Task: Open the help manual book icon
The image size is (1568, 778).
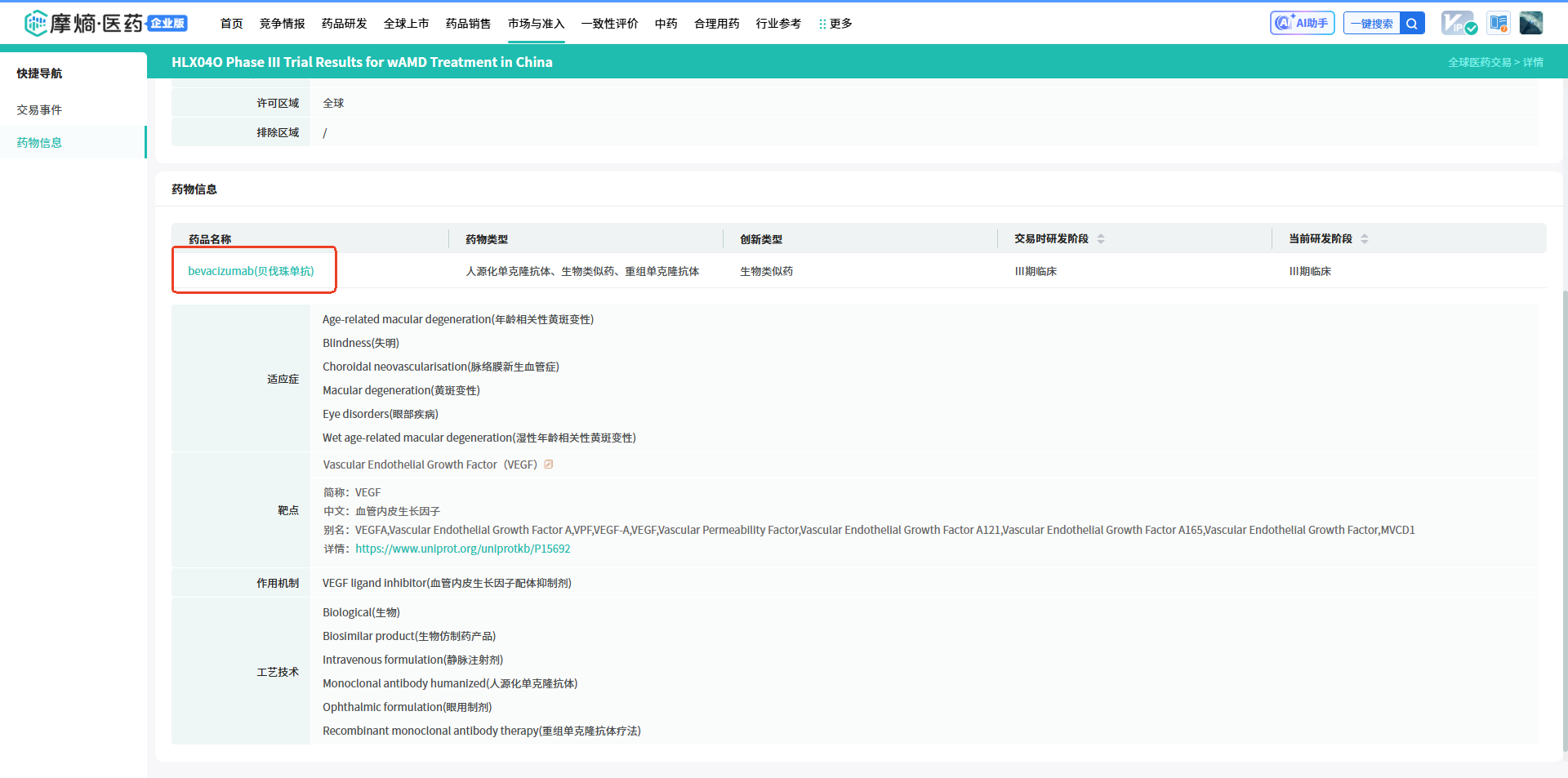Action: click(x=1499, y=23)
